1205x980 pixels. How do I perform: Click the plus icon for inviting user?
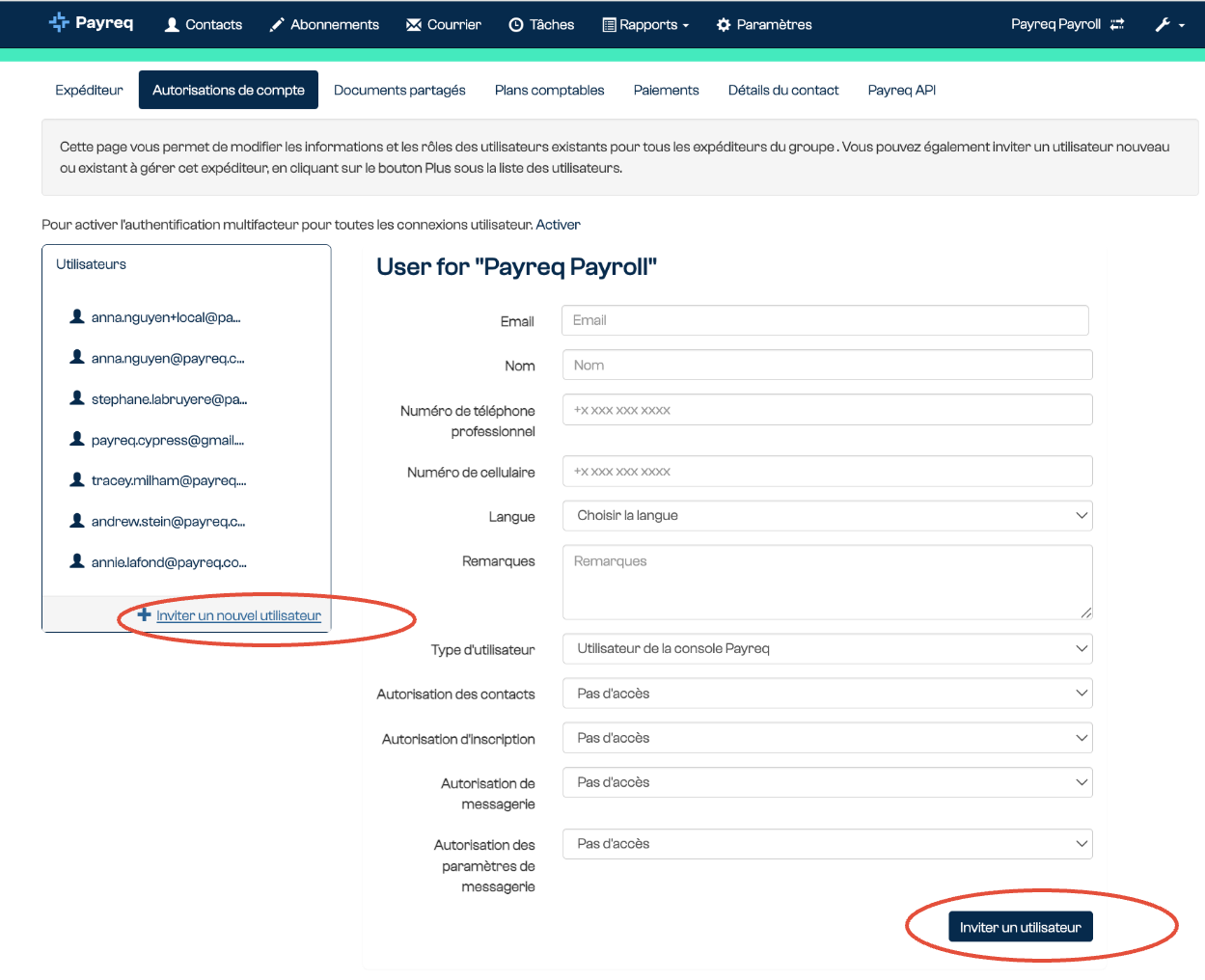coord(144,614)
